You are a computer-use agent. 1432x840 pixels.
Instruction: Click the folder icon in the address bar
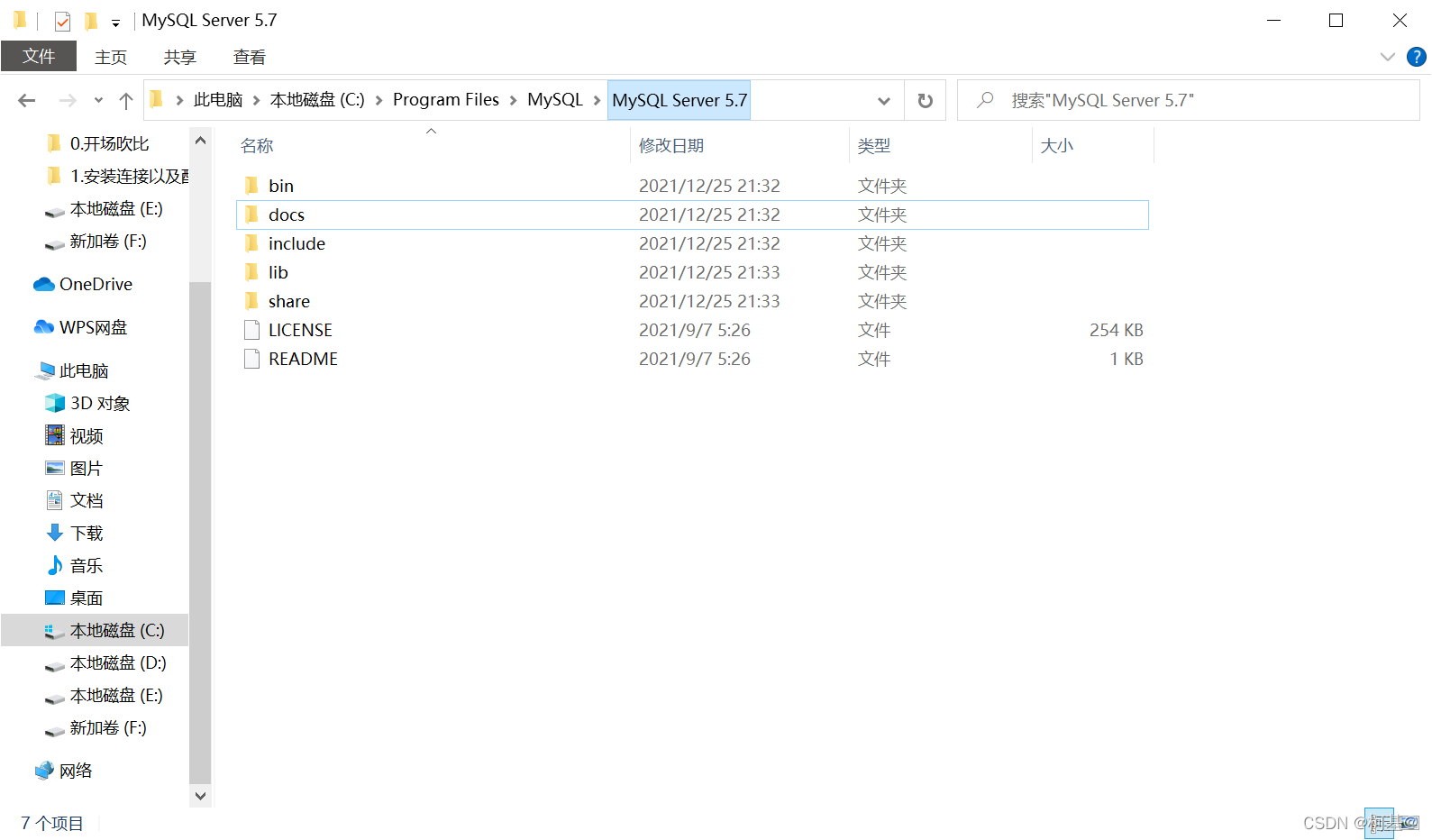(156, 99)
